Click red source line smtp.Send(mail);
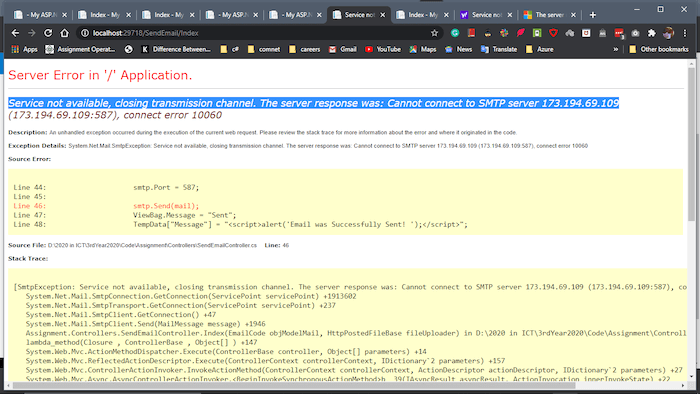Viewport: 700px width, 394px height. (x=166, y=206)
